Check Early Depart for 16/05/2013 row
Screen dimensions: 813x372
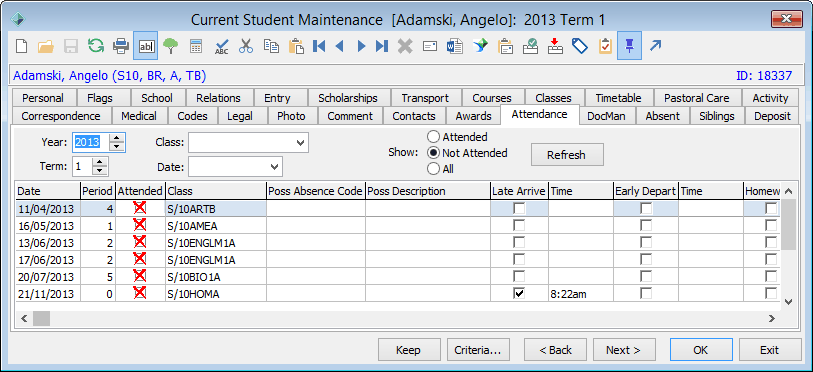click(646, 226)
